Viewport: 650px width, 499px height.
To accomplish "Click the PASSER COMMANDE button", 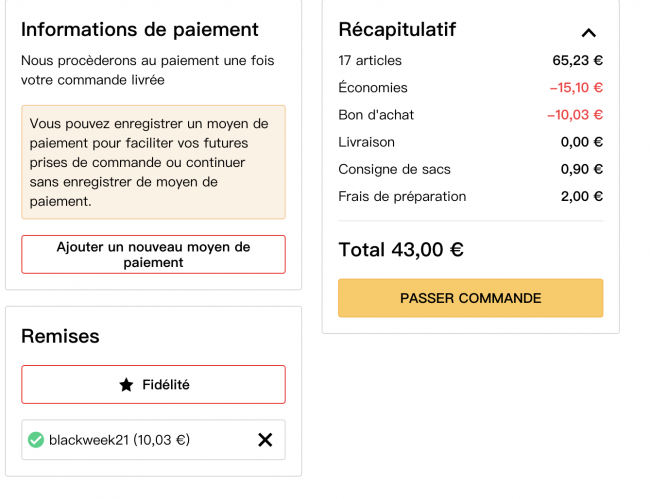I will click(471, 298).
